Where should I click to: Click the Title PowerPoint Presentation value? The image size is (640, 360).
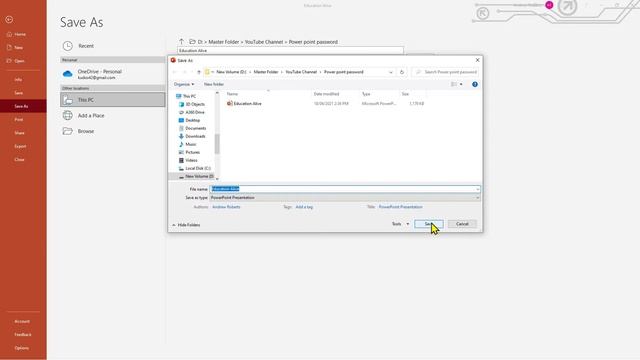(401, 207)
